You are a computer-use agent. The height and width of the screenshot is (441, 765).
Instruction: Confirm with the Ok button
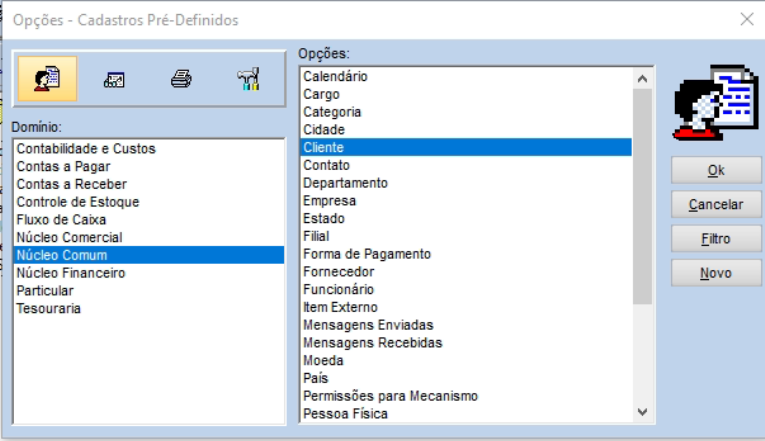tap(716, 170)
